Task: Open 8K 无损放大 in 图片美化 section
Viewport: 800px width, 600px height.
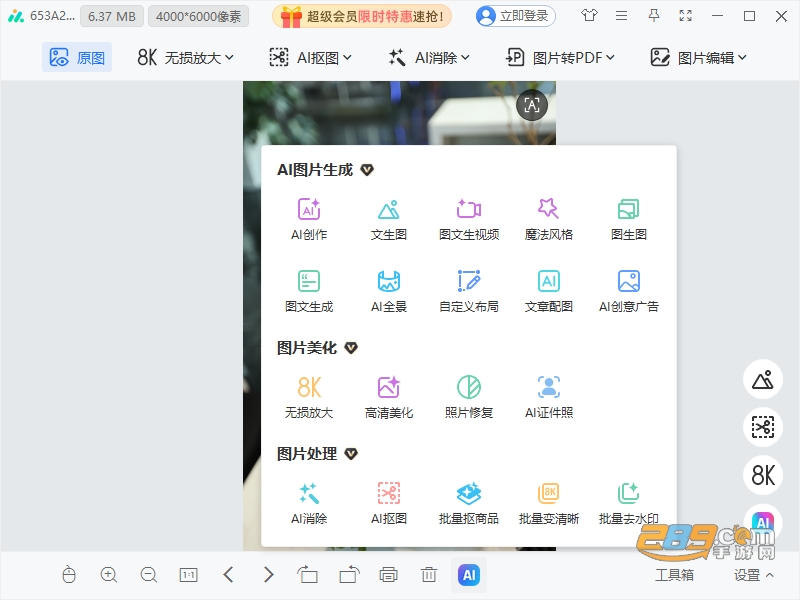Action: (309, 397)
